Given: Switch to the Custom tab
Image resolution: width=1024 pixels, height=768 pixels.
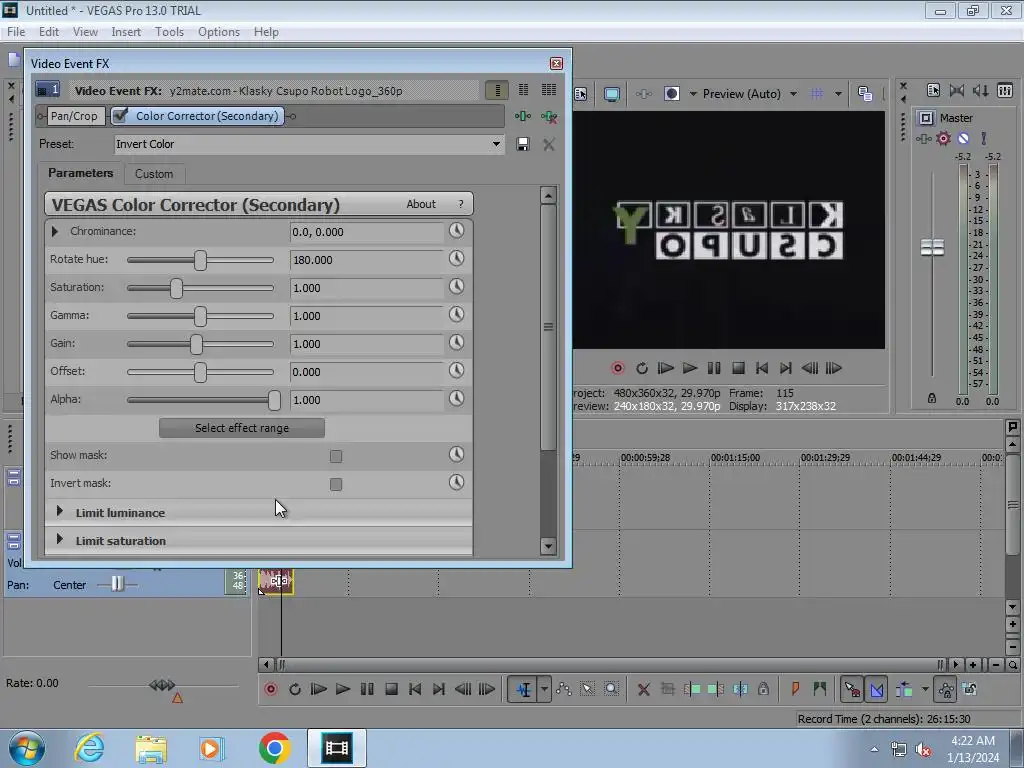Looking at the screenshot, I should coord(154,174).
